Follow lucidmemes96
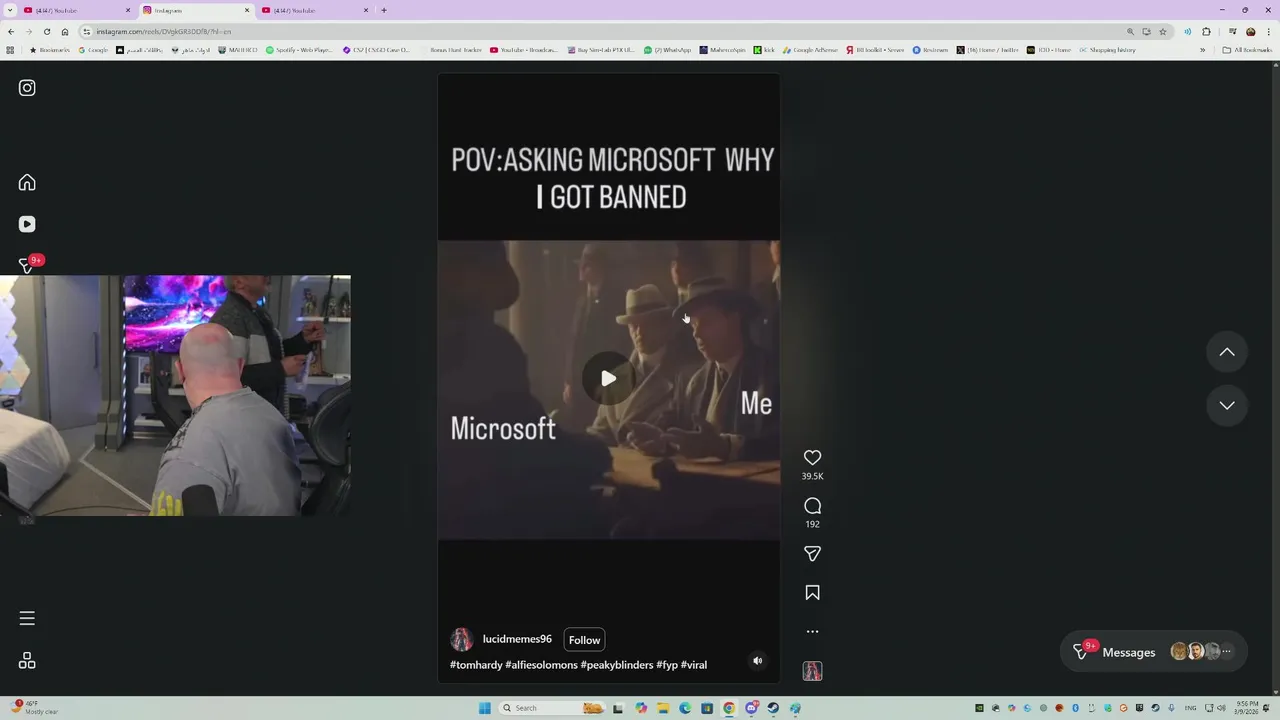This screenshot has height=720, width=1280. [x=584, y=640]
